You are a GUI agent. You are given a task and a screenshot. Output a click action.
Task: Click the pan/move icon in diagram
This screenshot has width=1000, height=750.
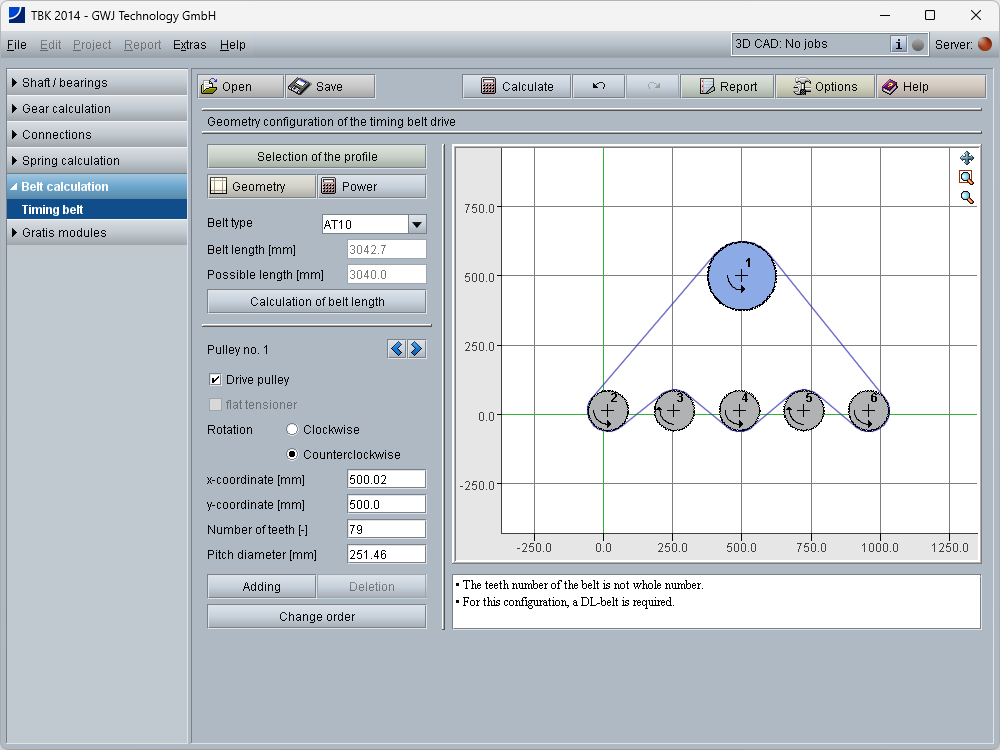966,158
